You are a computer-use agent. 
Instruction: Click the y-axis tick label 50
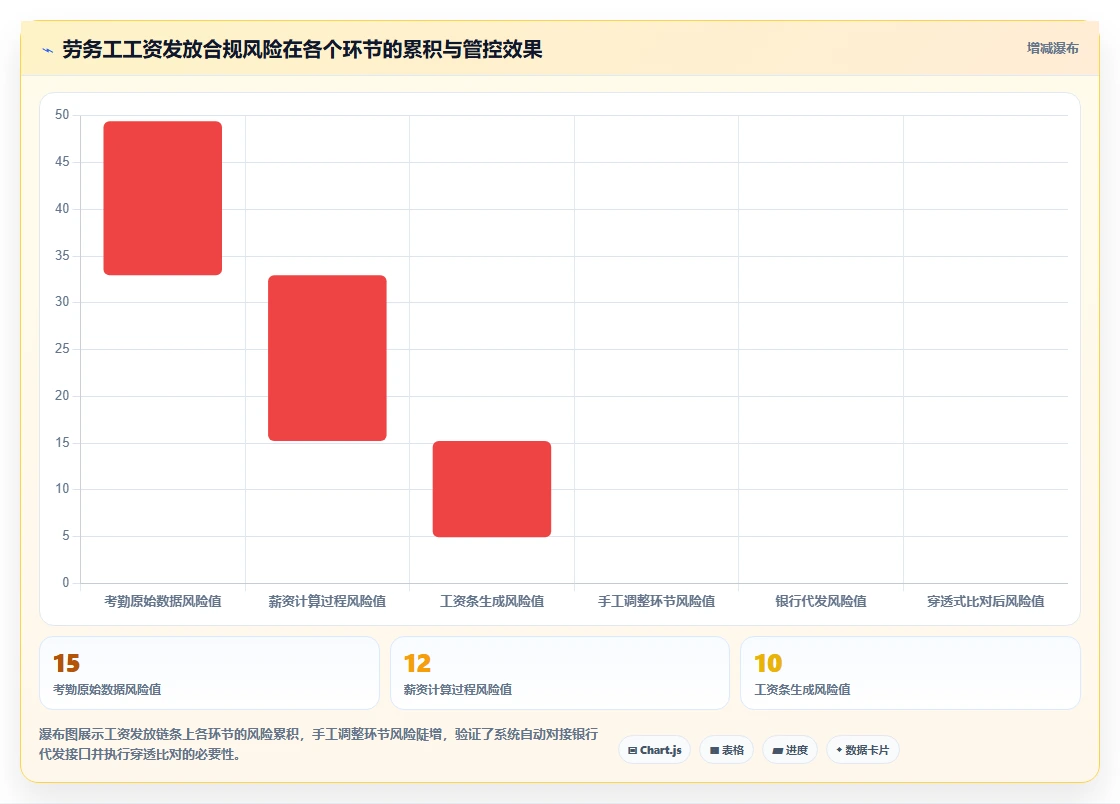click(62, 115)
